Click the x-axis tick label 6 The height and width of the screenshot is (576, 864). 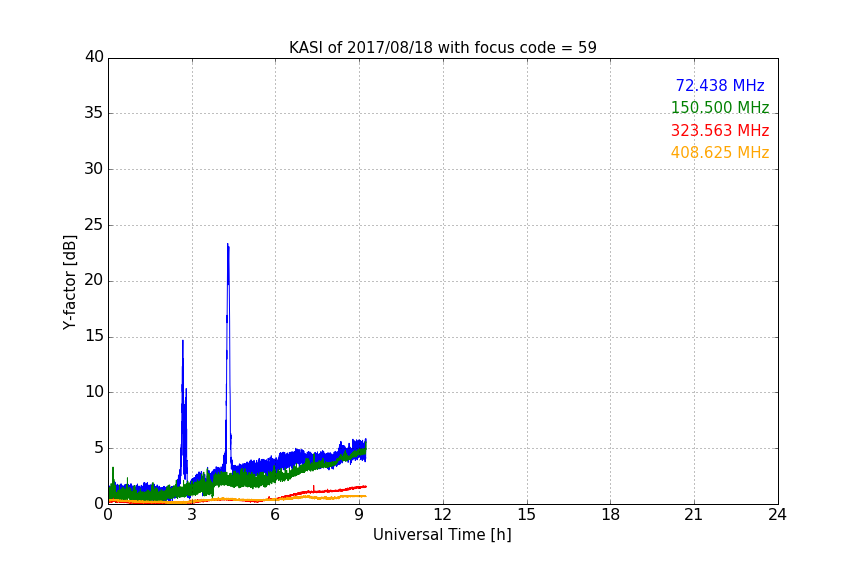(275, 515)
